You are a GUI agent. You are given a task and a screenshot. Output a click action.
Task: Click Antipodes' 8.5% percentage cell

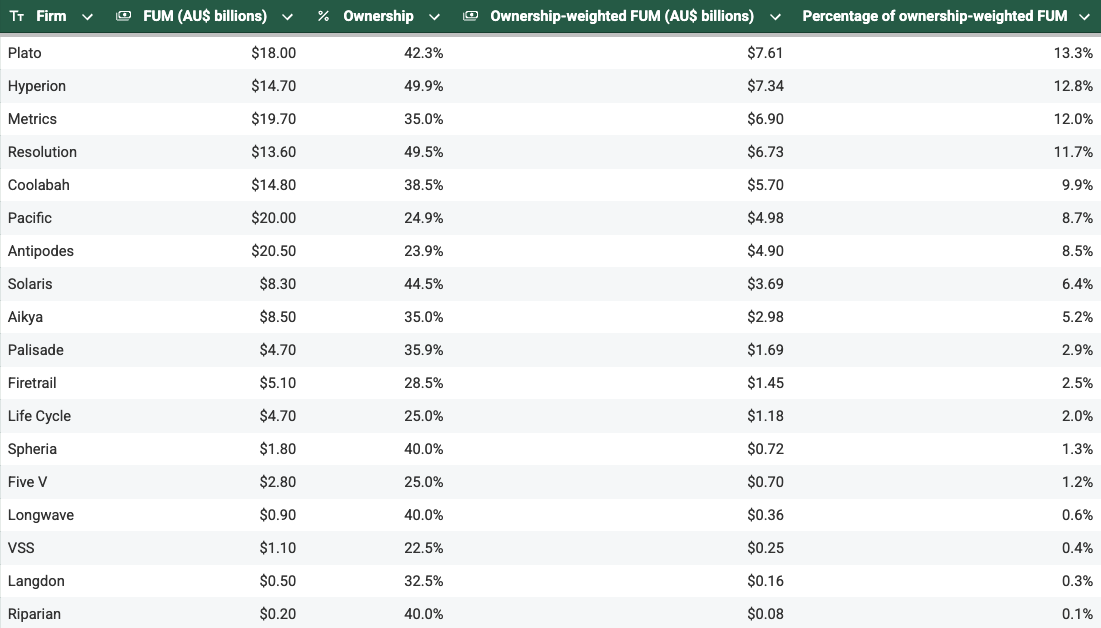(1077, 251)
